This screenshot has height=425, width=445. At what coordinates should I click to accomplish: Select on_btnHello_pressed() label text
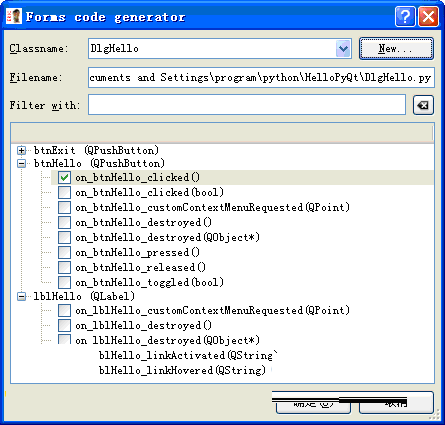137,252
